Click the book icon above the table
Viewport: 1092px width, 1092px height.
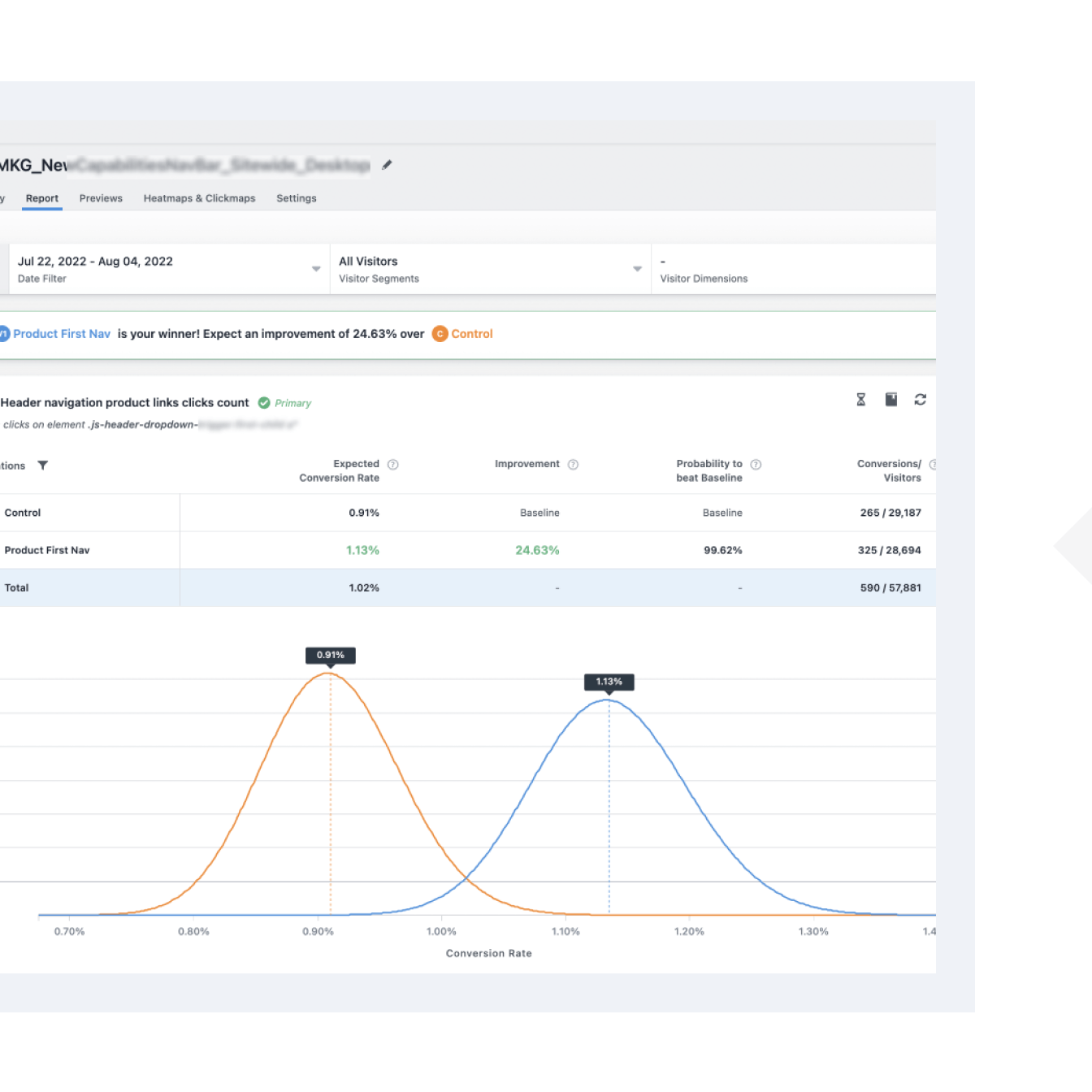pyautogui.click(x=890, y=400)
